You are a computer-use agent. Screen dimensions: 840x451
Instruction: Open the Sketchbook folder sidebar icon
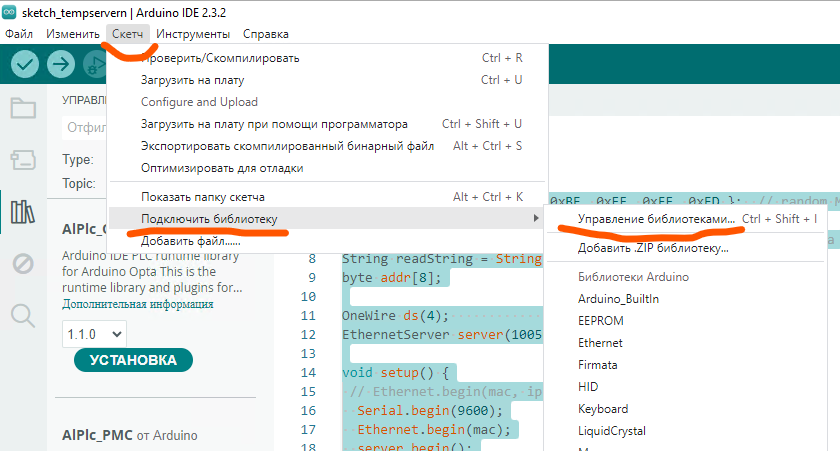pyautogui.click(x=23, y=108)
